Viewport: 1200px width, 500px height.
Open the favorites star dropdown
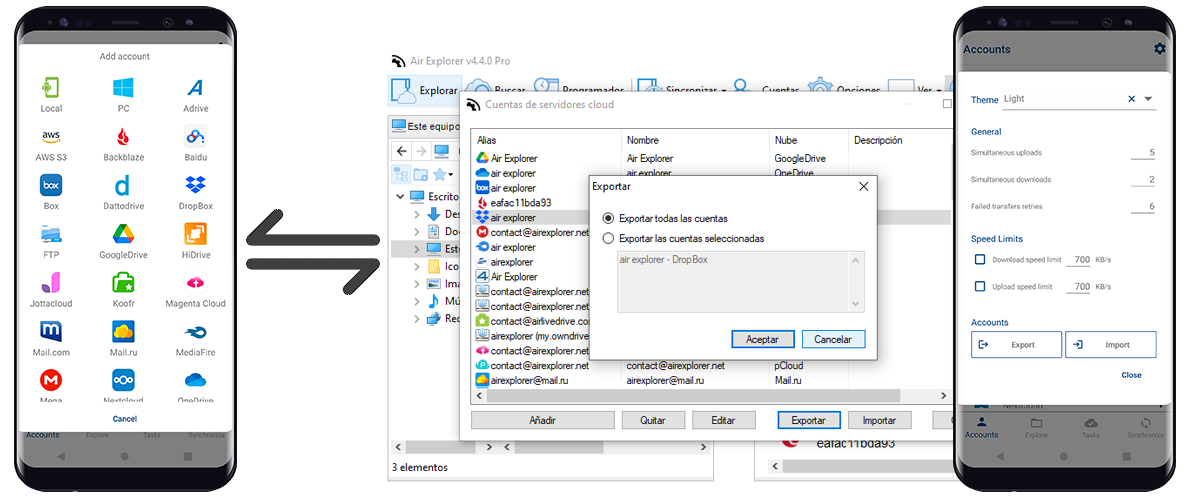point(442,174)
